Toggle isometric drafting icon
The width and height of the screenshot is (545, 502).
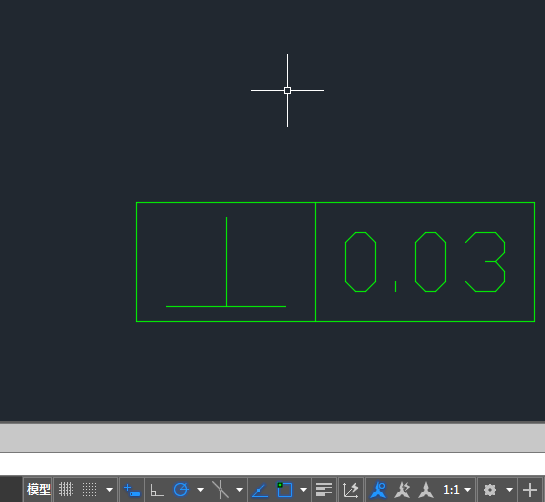[220, 490]
